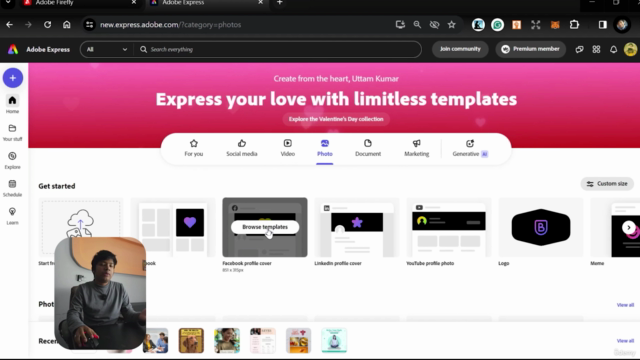The height and width of the screenshot is (360, 640).
Task: Go to browser home page
Action: [x=67, y=25]
